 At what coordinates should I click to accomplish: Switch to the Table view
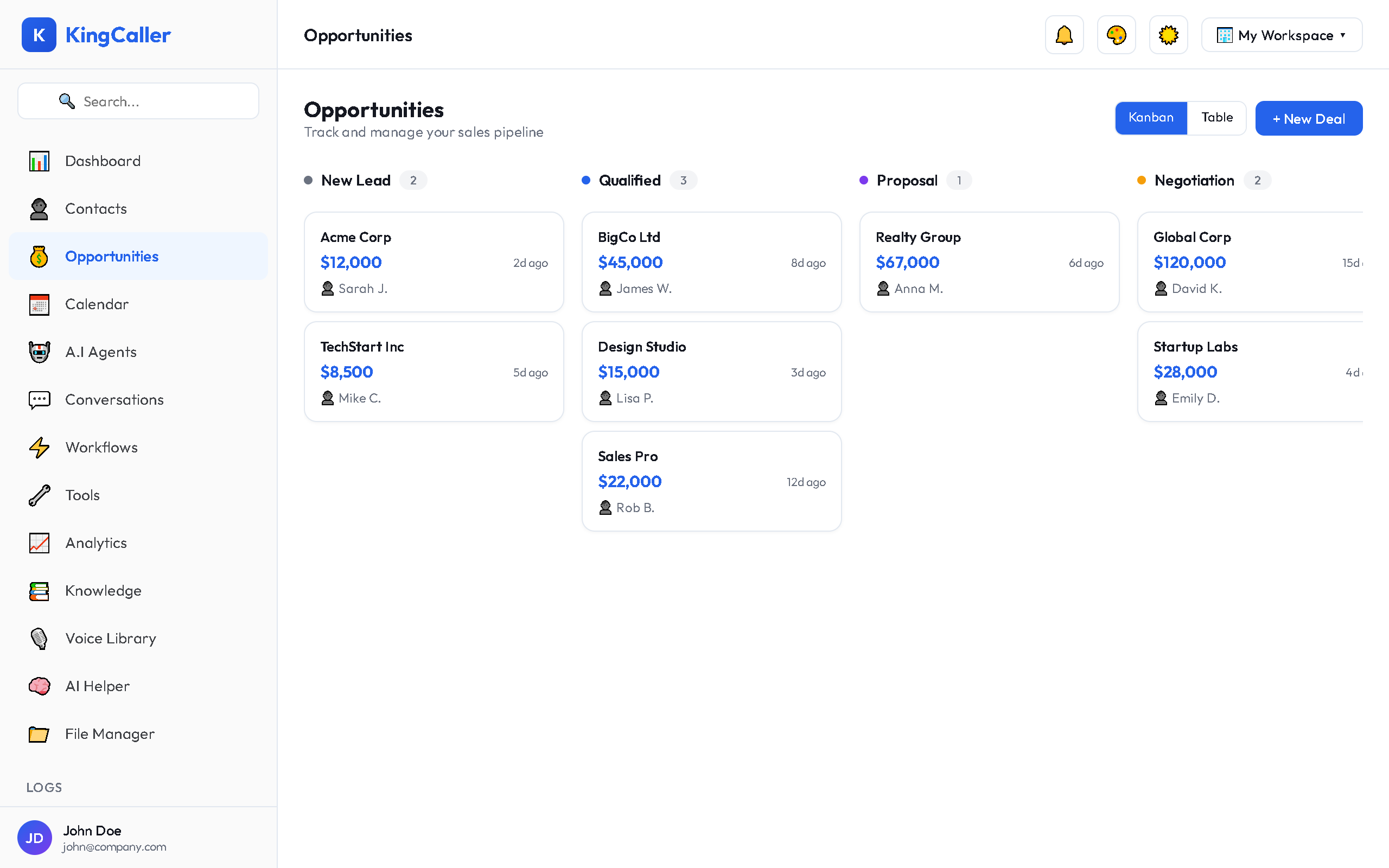[1218, 118]
